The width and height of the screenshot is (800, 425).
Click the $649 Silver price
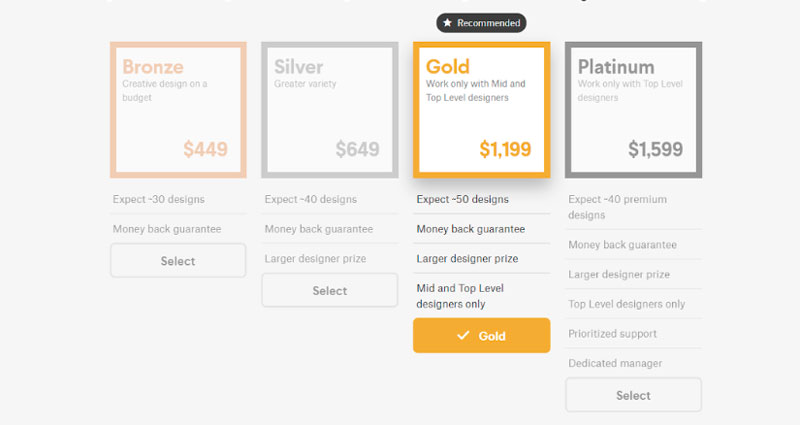click(x=357, y=149)
